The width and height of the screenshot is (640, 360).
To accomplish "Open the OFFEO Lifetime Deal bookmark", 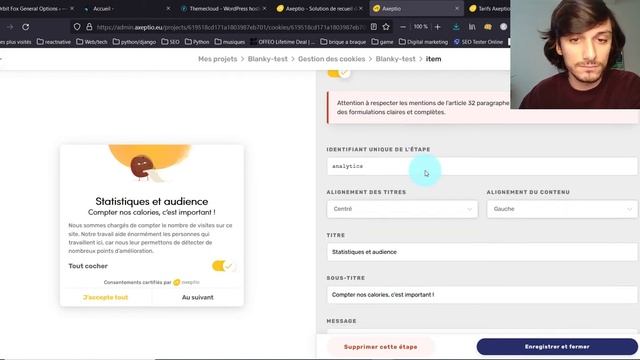I will 282,42.
